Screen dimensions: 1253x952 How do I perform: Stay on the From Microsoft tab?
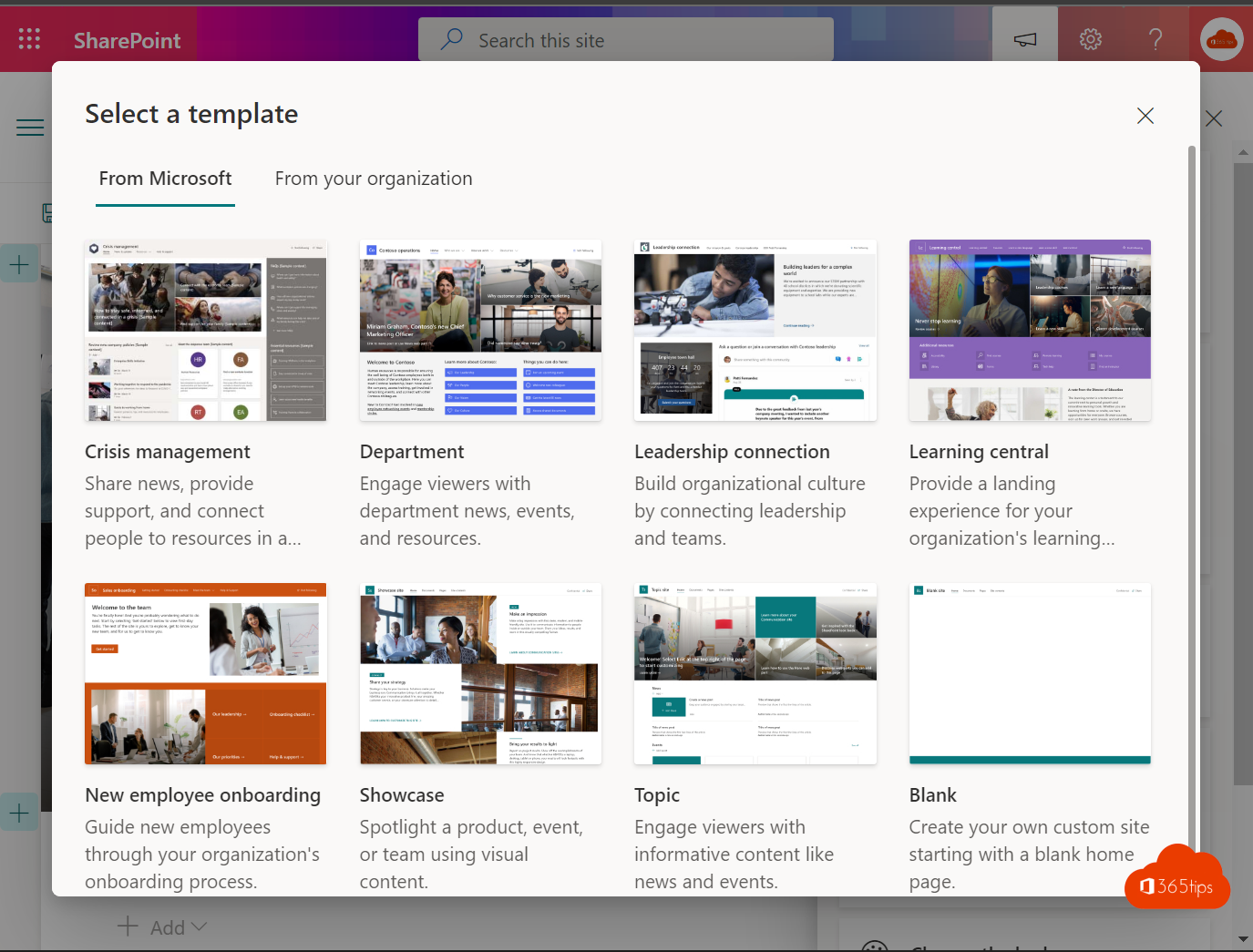click(165, 179)
